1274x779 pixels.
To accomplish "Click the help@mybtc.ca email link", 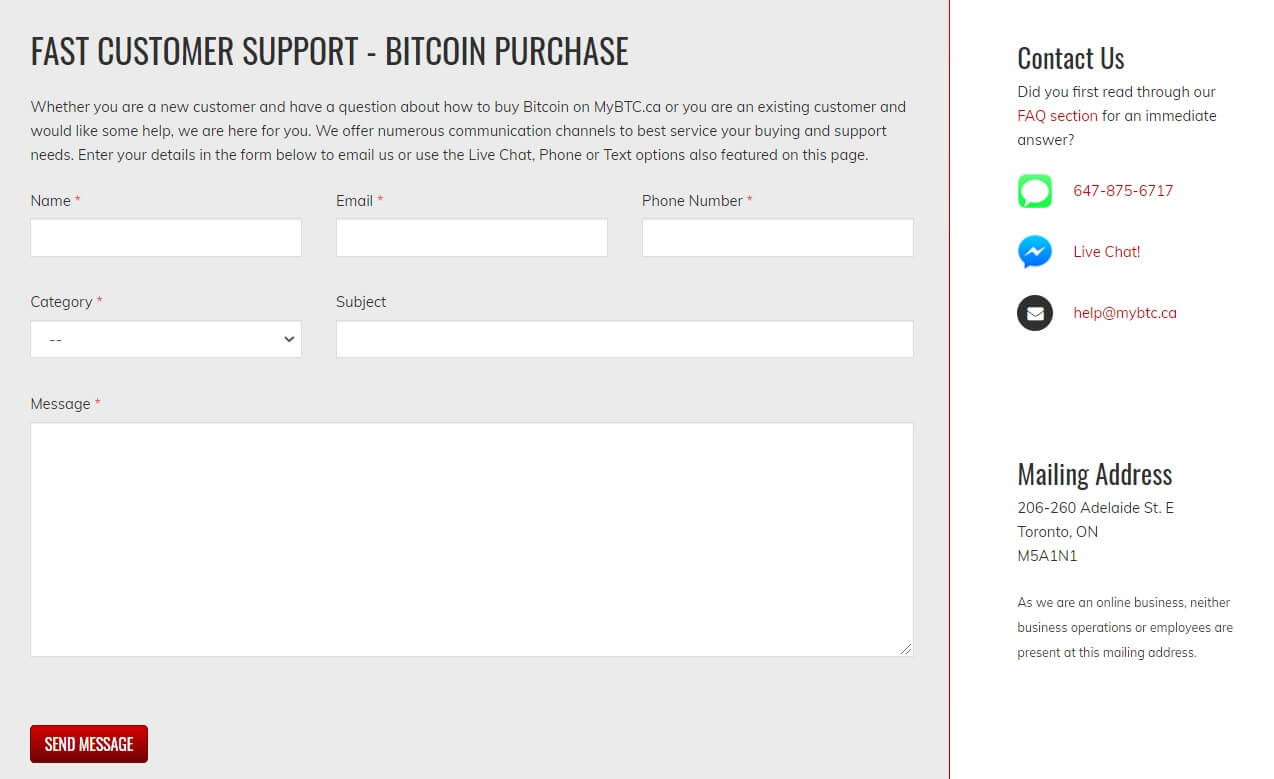I will [x=1125, y=313].
